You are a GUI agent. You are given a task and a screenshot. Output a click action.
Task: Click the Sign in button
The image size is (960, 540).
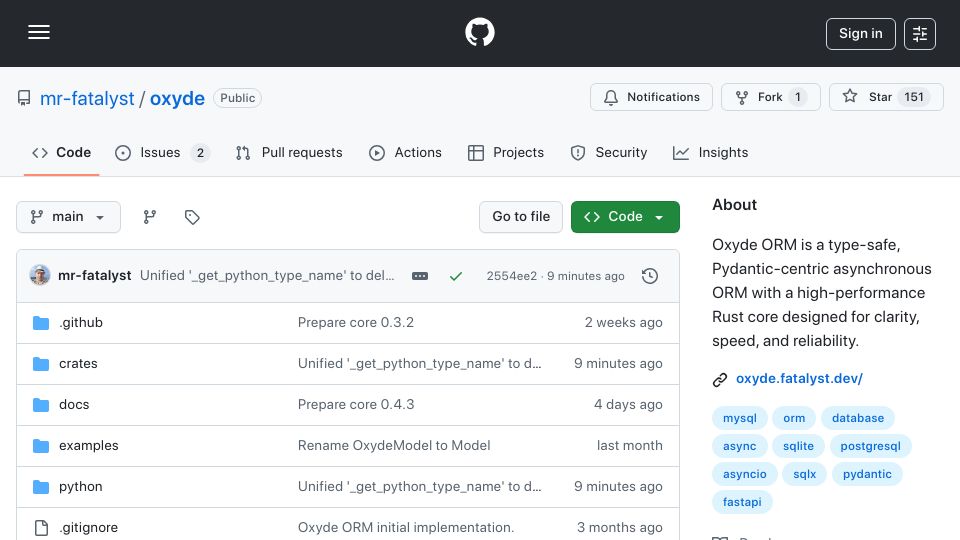coord(860,34)
